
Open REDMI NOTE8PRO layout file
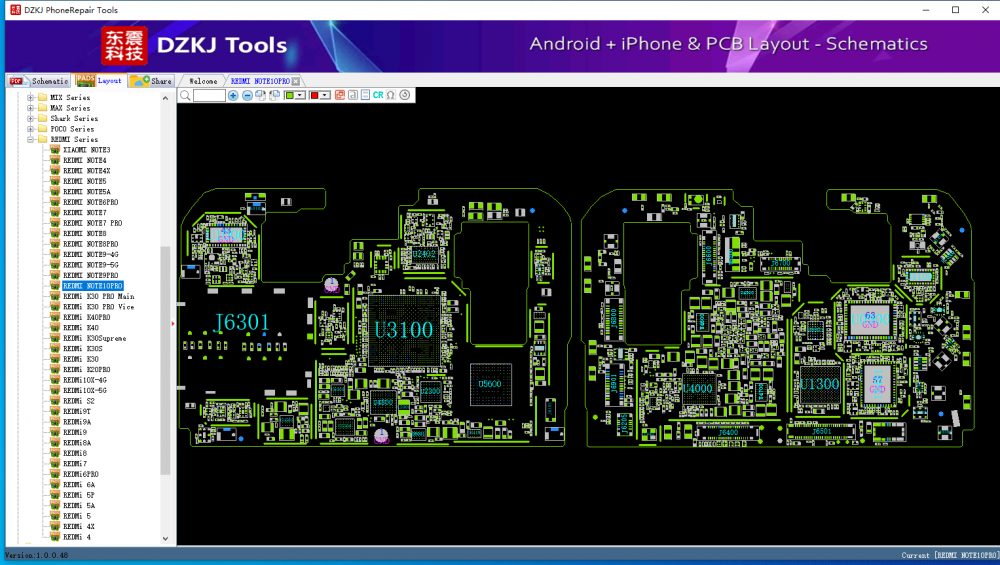[91, 244]
